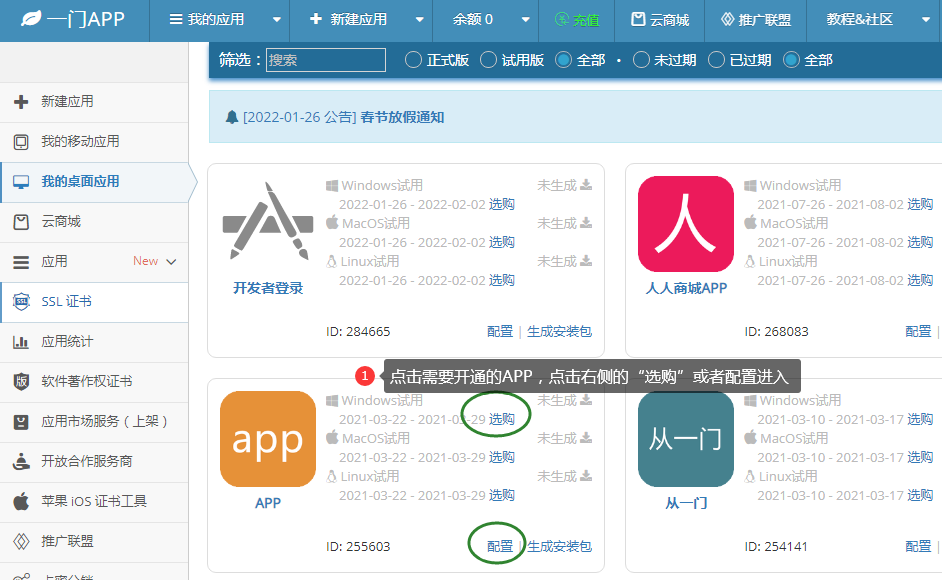Image resolution: width=942 pixels, height=580 pixels.
Task: Click the bell icon in the announcement bar
Action: pos(232,117)
